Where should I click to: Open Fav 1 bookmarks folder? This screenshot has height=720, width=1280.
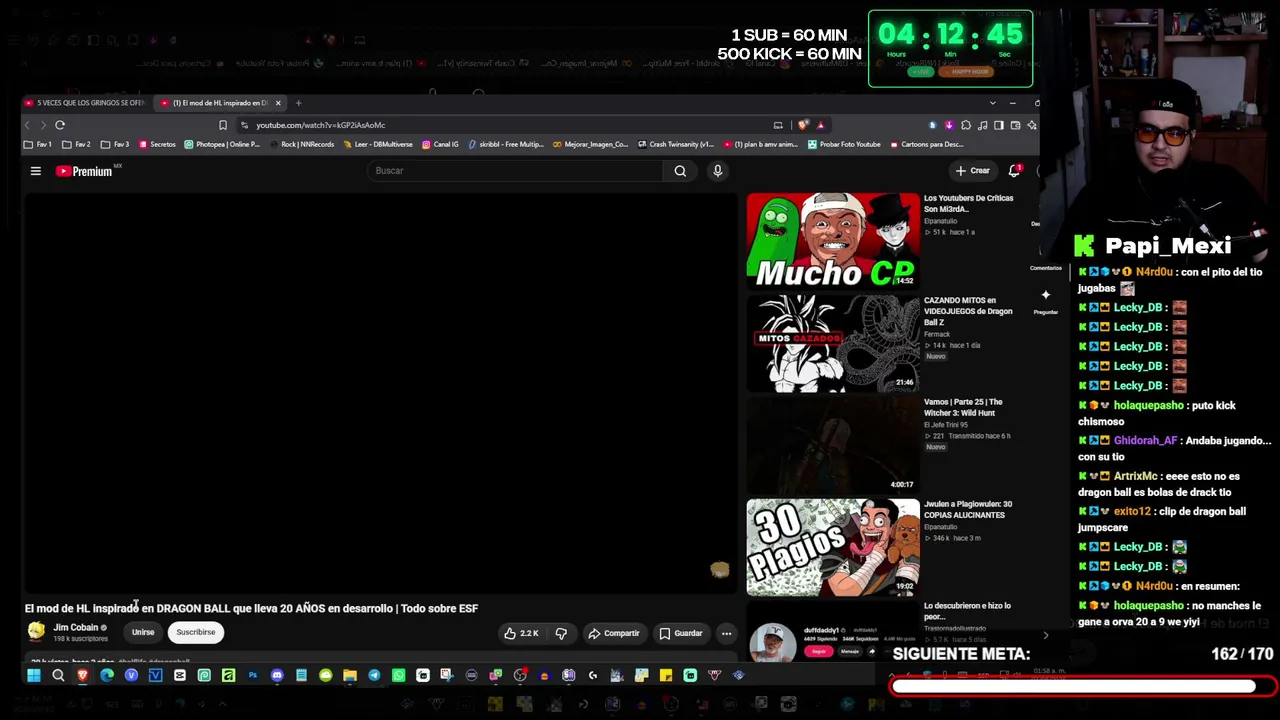(38, 145)
